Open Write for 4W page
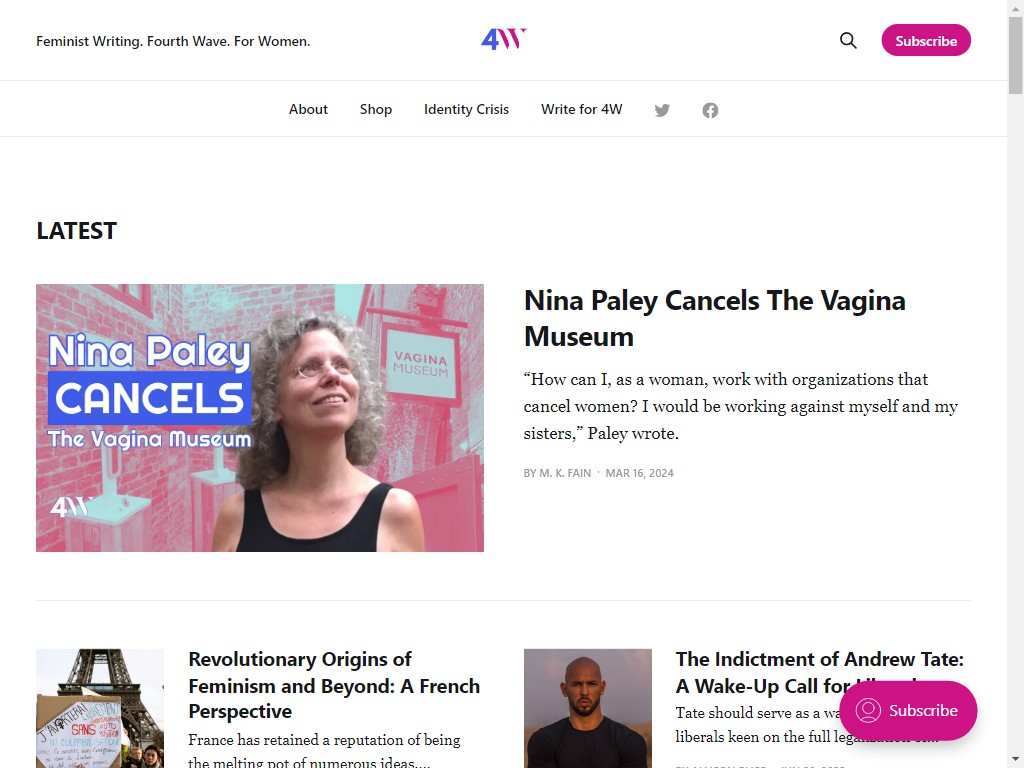Screen dimensions: 1024x768 581,109
